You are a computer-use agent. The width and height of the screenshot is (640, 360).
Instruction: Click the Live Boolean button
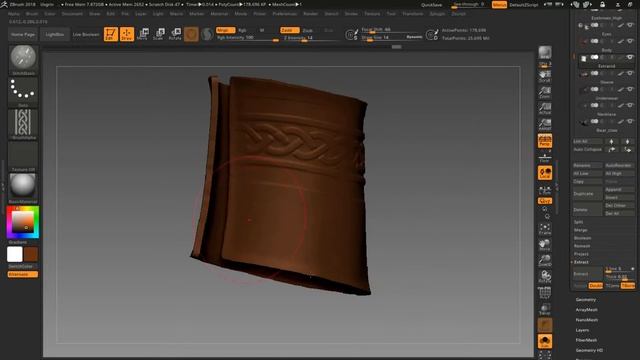[x=86, y=34]
